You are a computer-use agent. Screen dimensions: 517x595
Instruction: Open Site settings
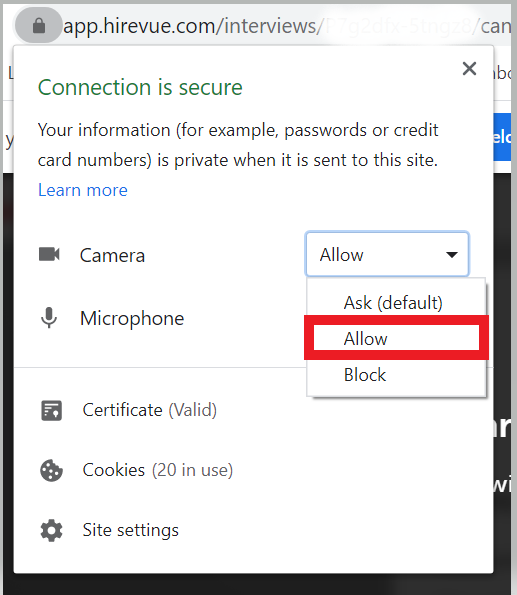point(131,530)
